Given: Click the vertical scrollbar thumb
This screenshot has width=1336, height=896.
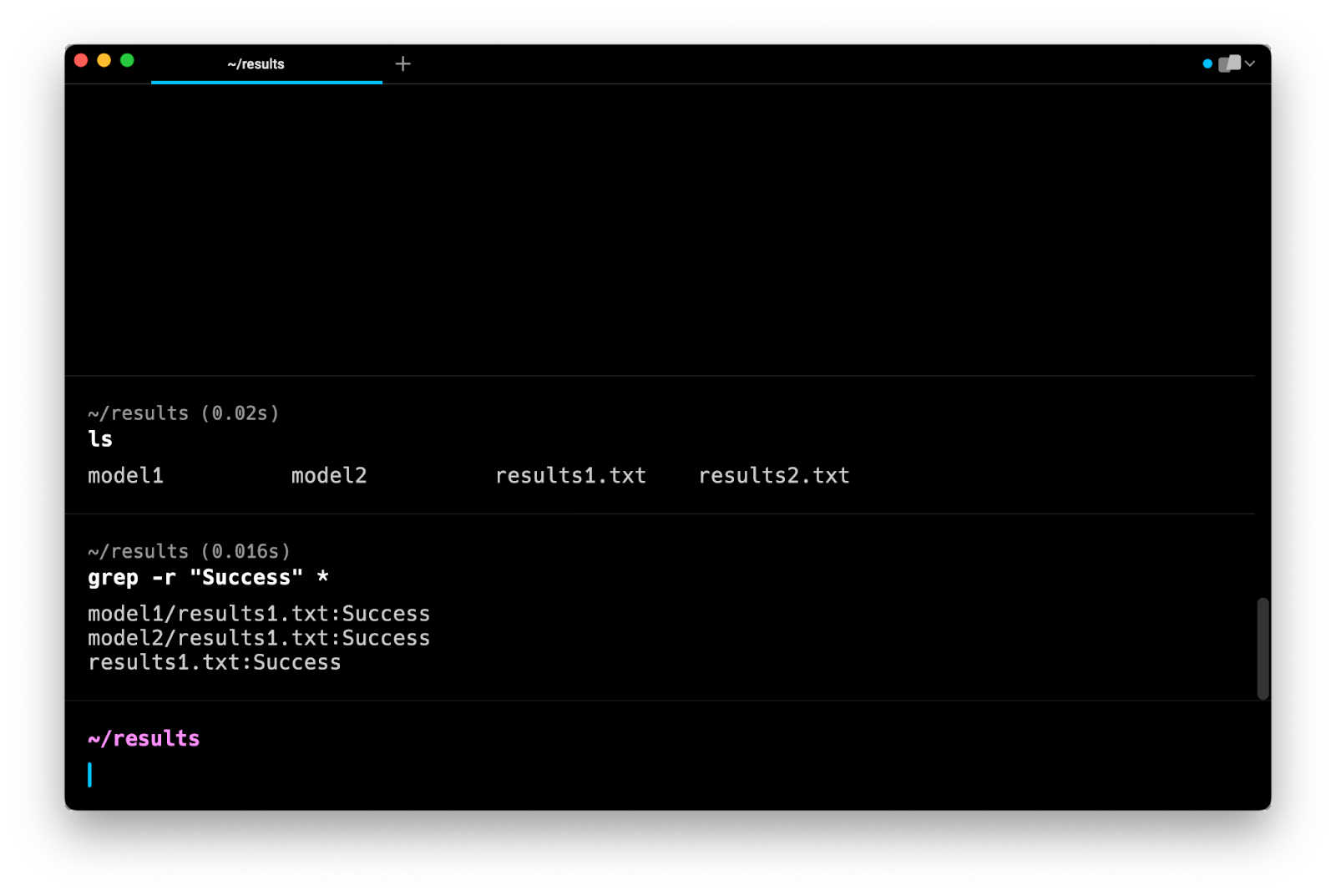Looking at the screenshot, I should point(1263,648).
